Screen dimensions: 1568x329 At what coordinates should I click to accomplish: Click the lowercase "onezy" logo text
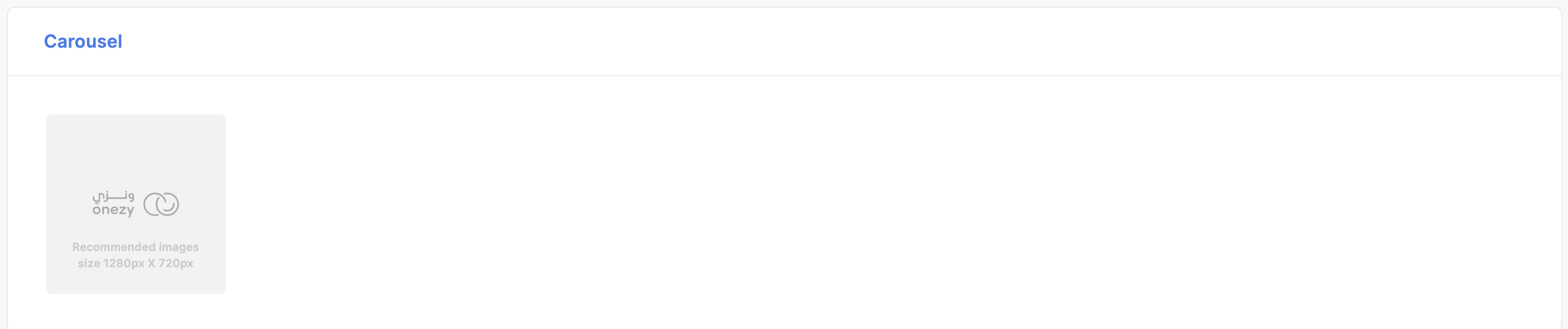113,210
